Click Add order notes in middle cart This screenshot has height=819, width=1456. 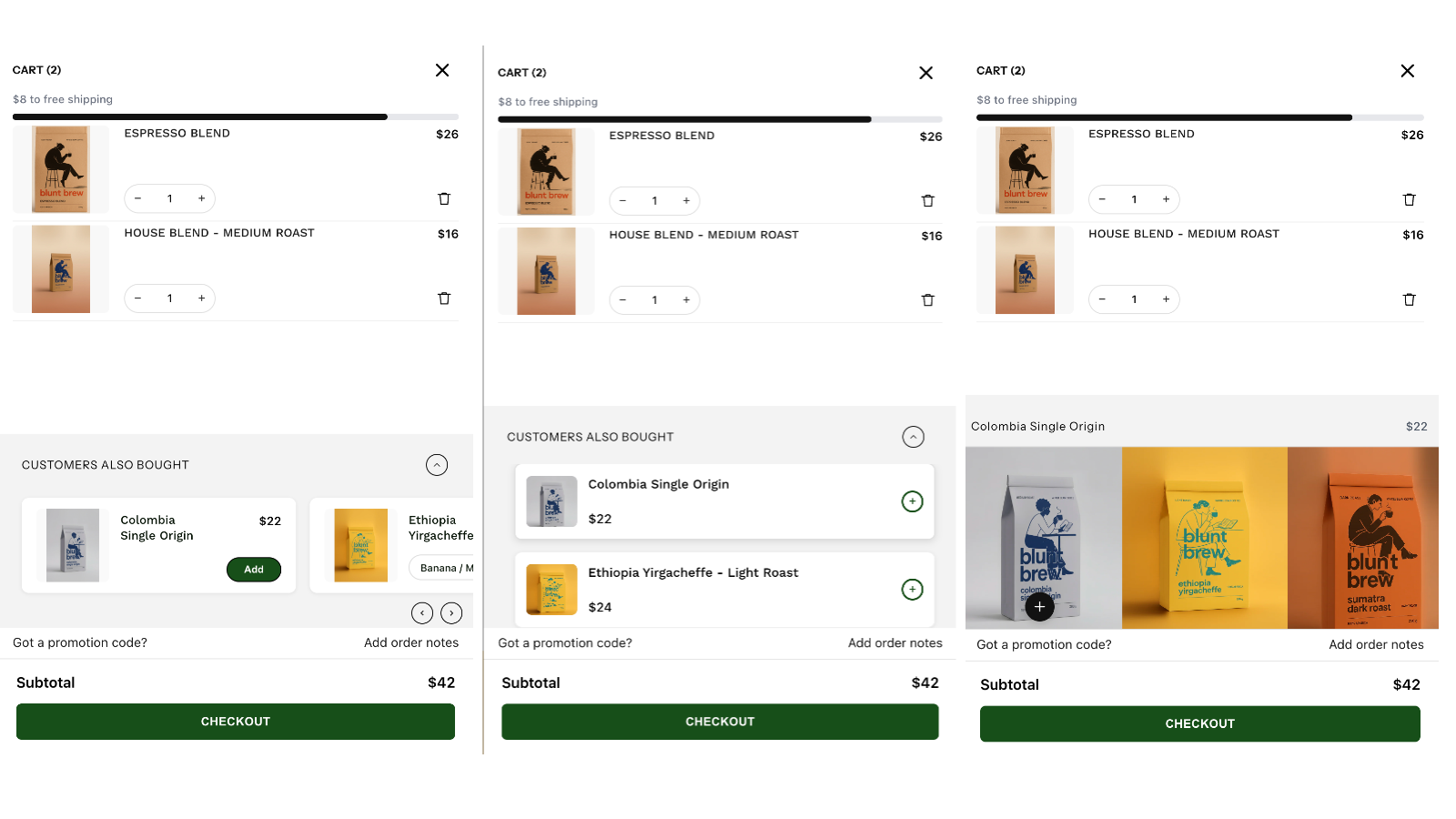pyautogui.click(x=895, y=642)
